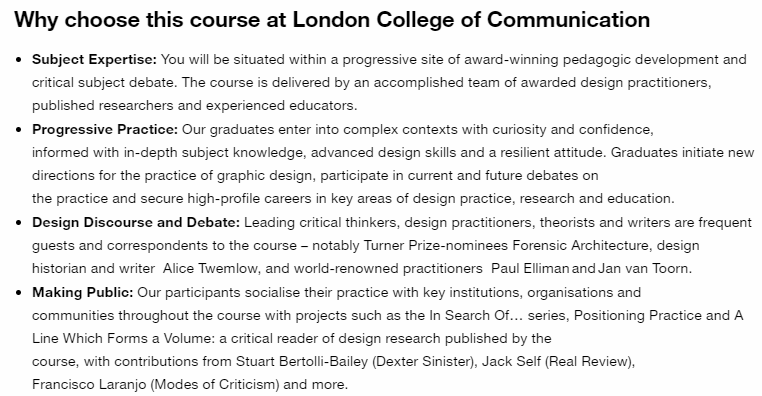This screenshot has height=396, width=762.
Task: Click the bullet point beside Making Public
Action: 19,293
